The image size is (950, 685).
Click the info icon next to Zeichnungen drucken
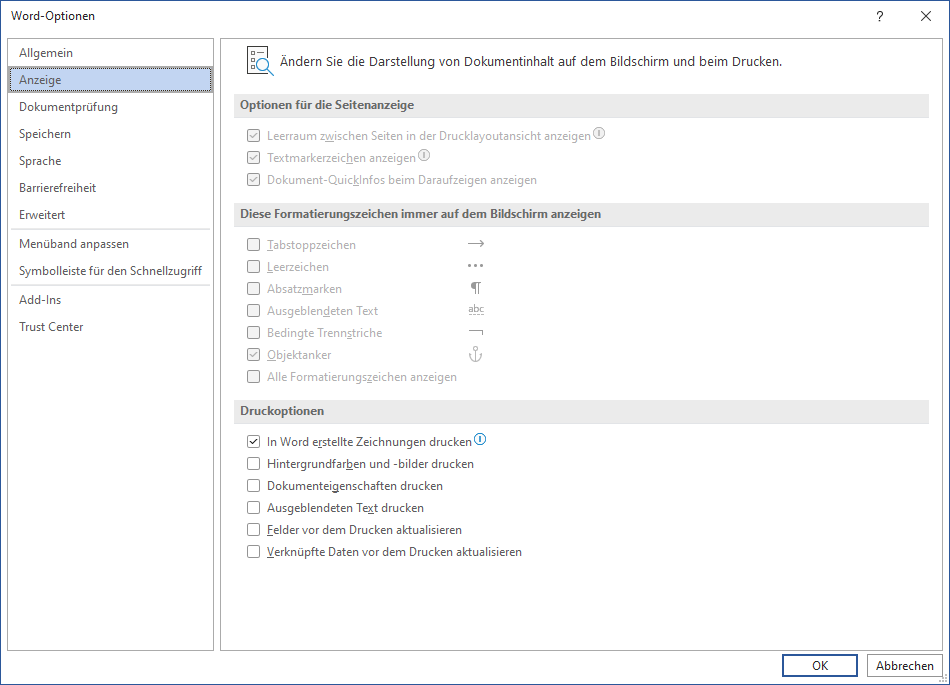[480, 440]
